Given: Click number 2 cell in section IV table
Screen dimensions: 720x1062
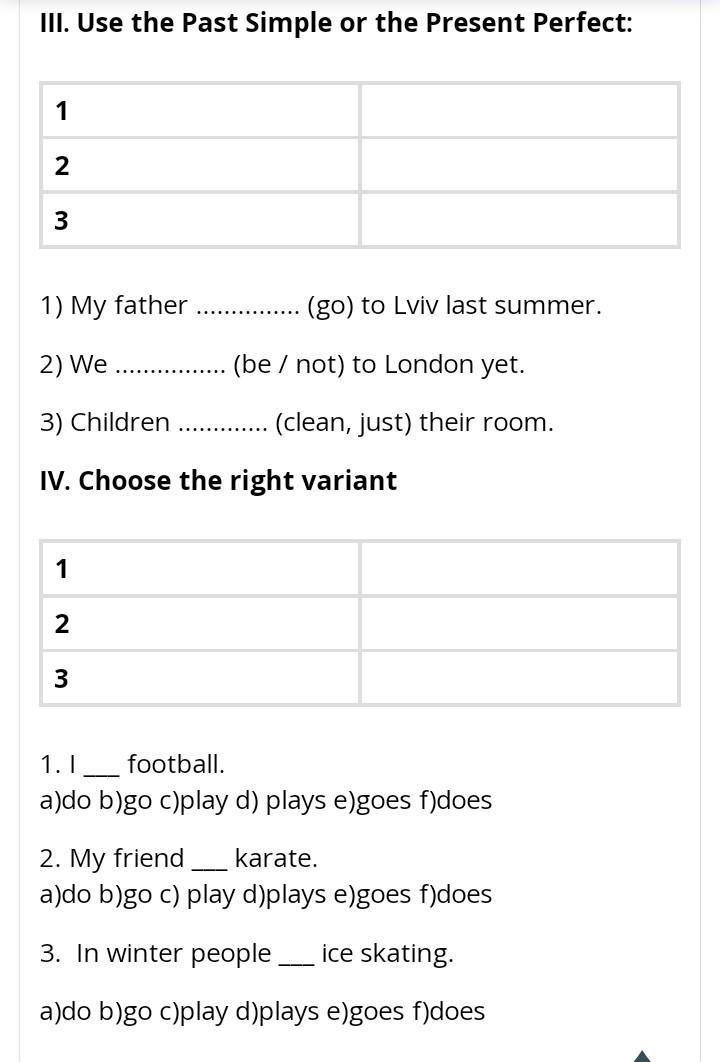Looking at the screenshot, I should 200,624.
